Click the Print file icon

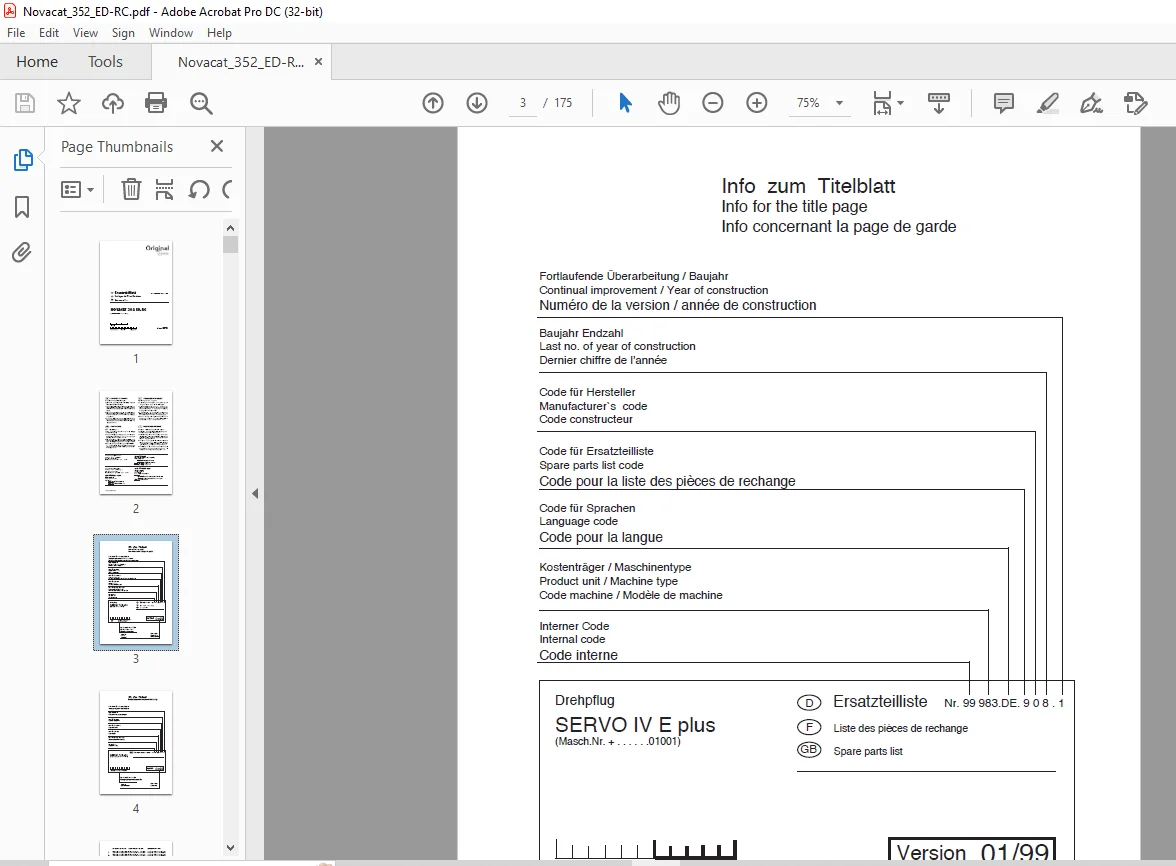point(156,103)
